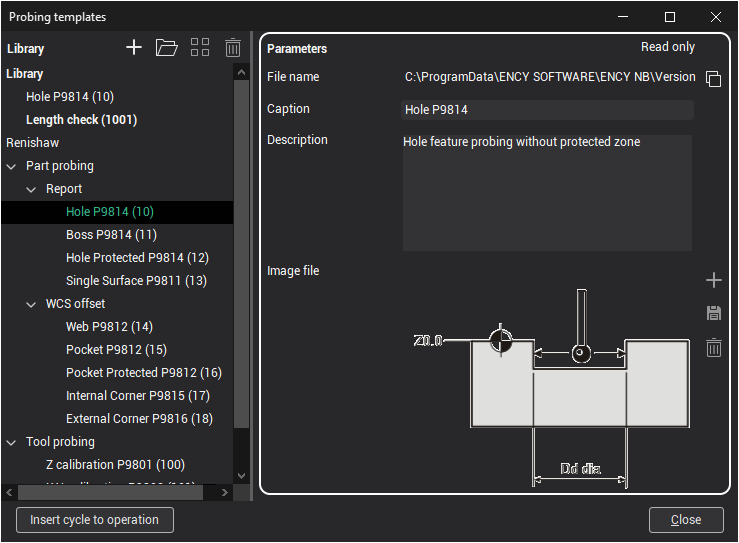
Task: Click the Caption field containing Hole P9814
Action: point(547,110)
